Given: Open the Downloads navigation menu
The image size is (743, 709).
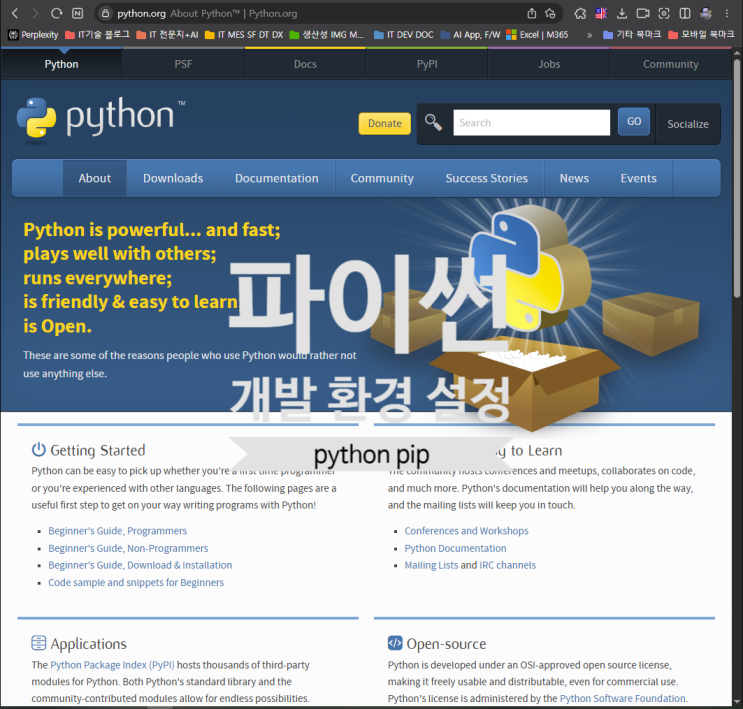Looking at the screenshot, I should [x=173, y=178].
